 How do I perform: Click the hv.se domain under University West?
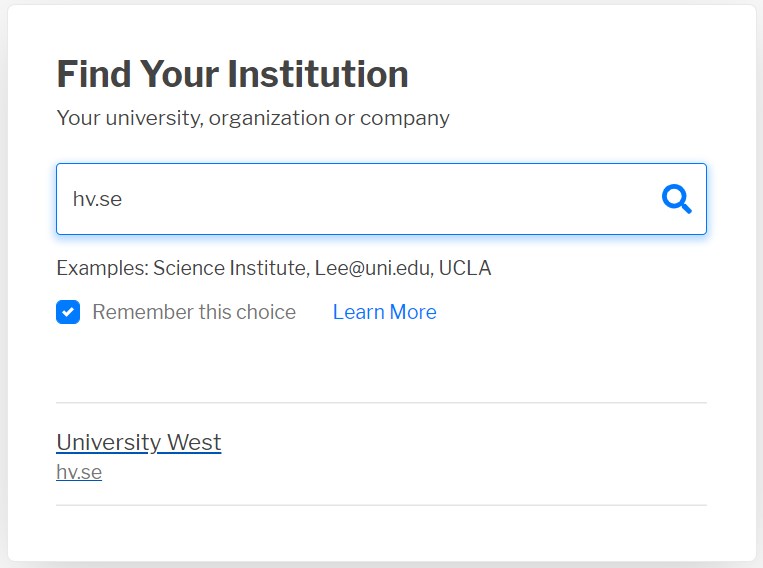point(79,472)
